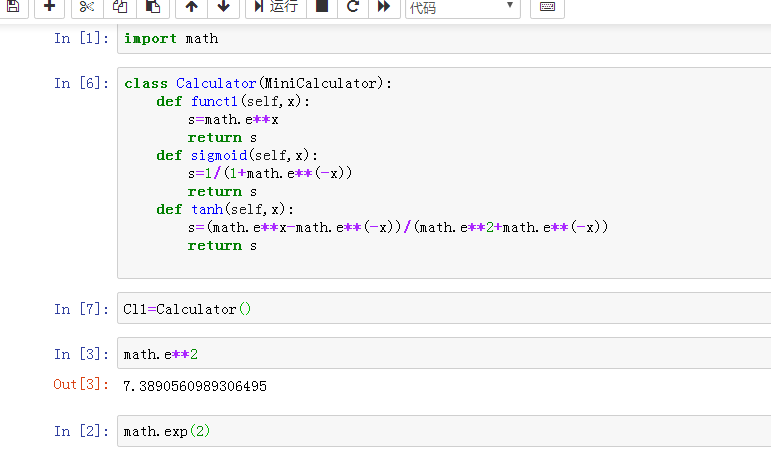
Task: Insert a new cell with plus icon
Action: pyautogui.click(x=49, y=7)
